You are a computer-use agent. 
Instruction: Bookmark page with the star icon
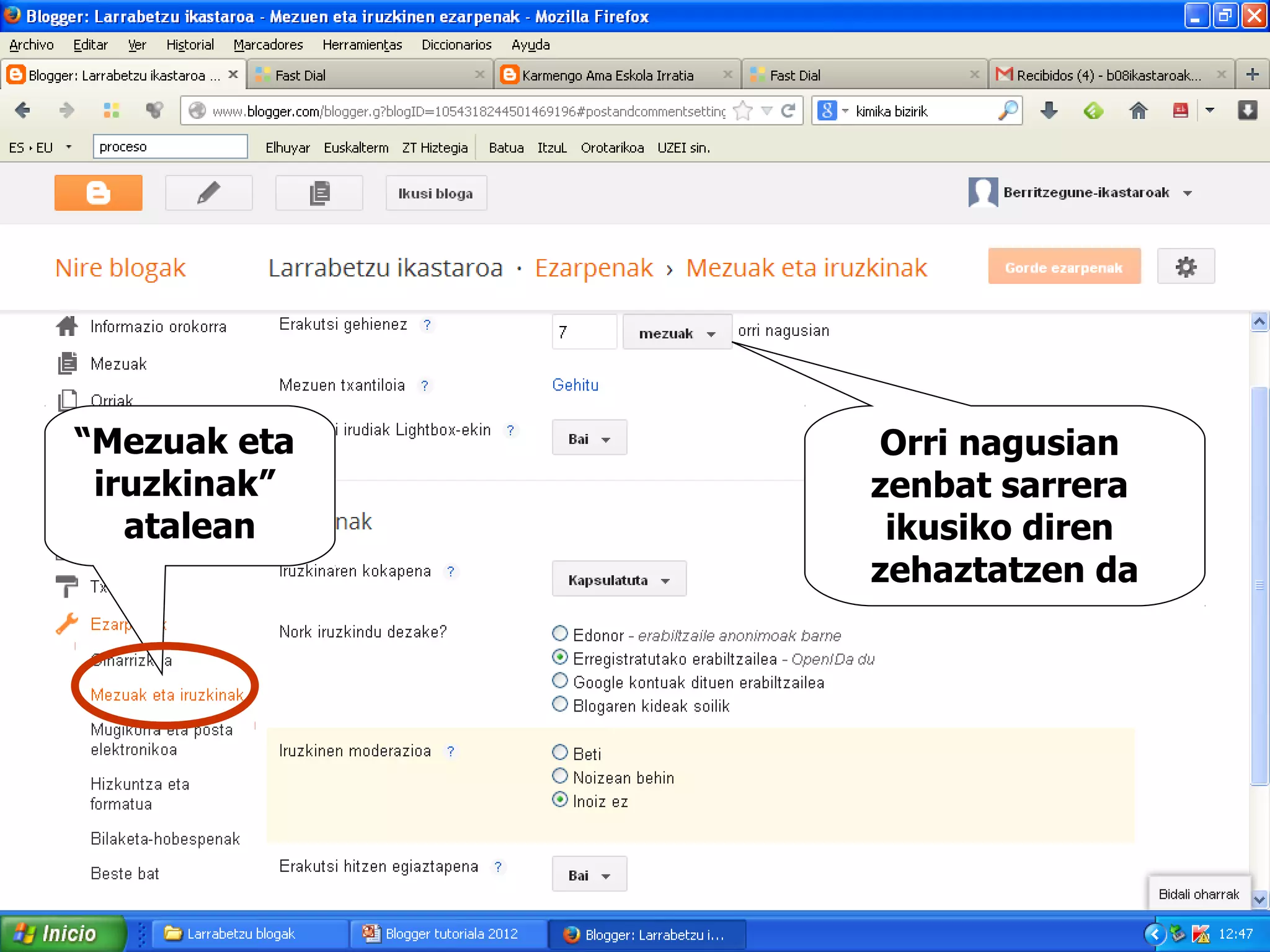[742, 111]
